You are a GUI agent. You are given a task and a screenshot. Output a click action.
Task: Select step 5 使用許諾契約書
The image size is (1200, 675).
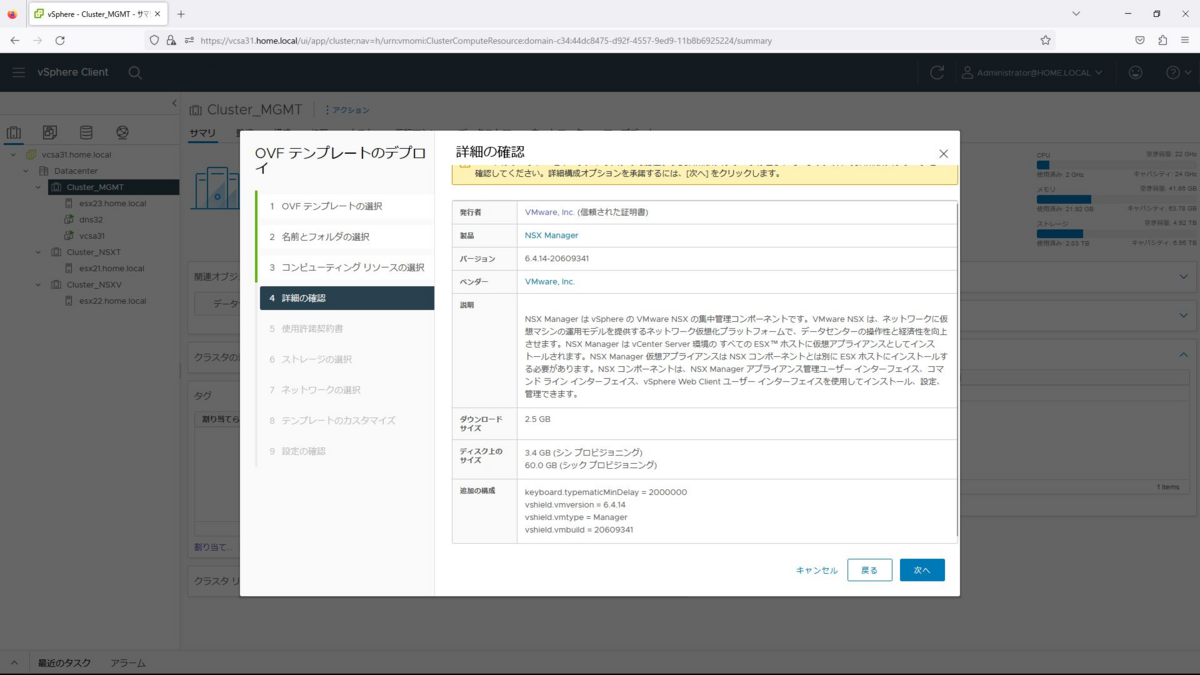tap(346, 328)
